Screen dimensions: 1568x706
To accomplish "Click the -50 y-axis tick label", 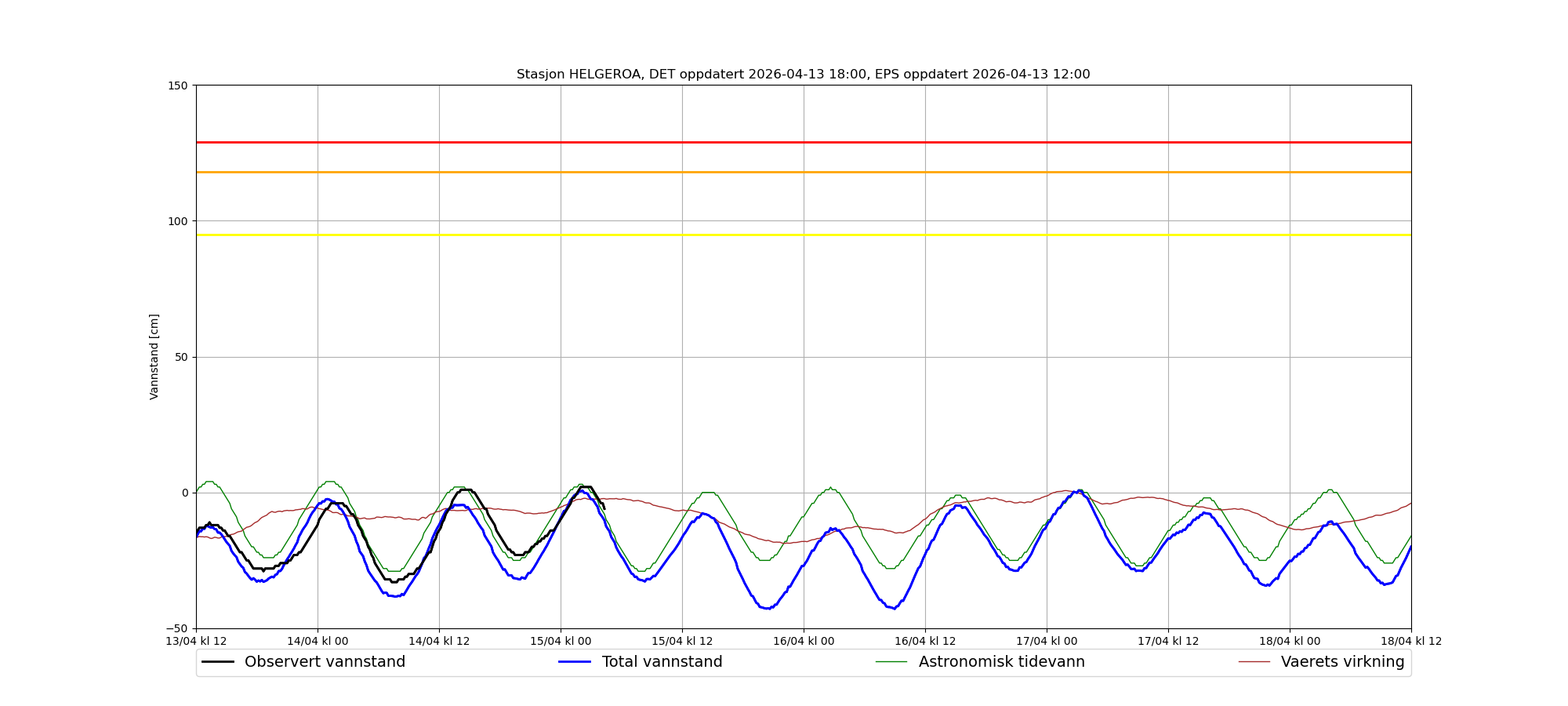I will pos(178,628).
